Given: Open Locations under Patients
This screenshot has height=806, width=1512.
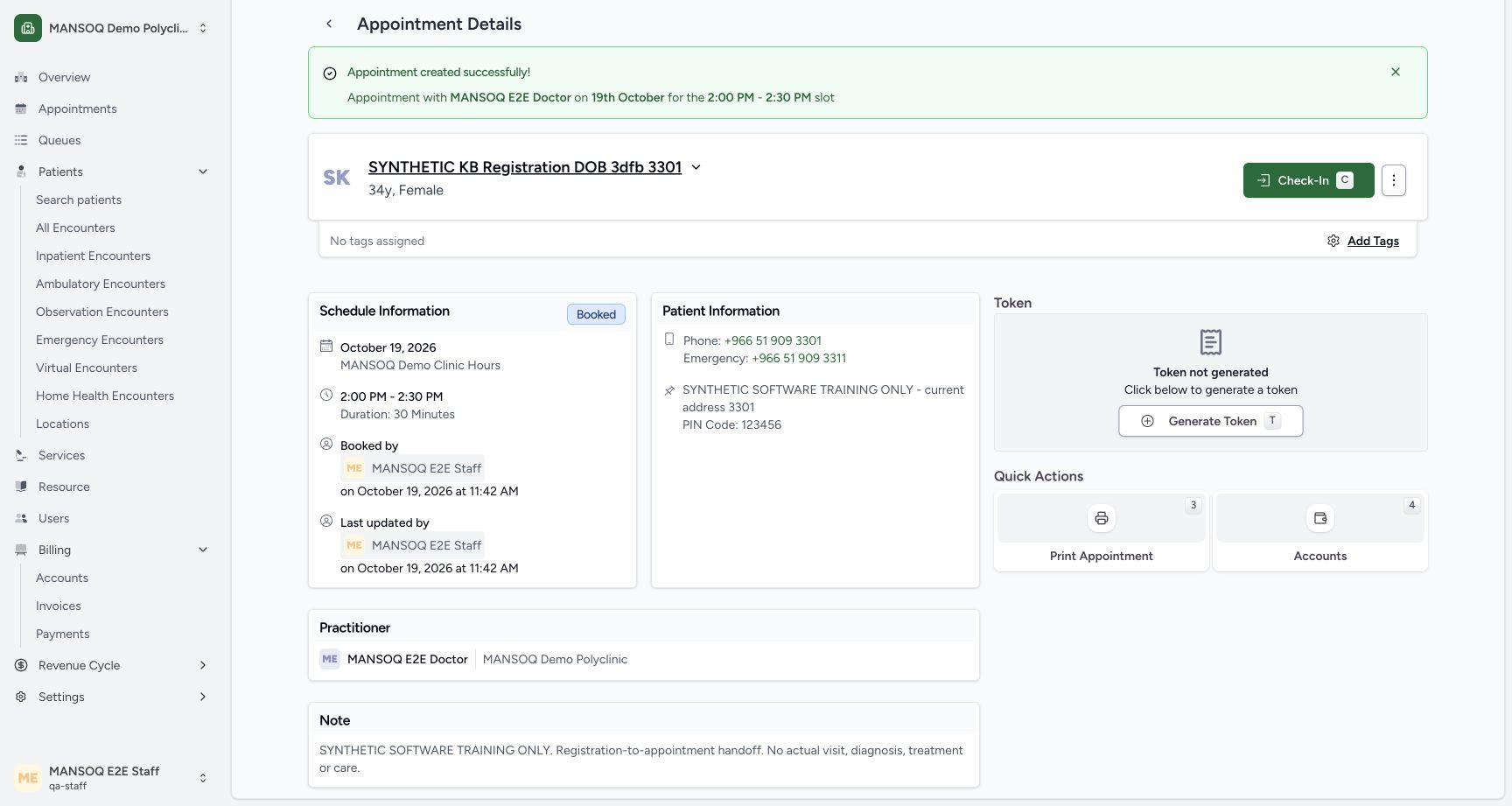Looking at the screenshot, I should [62, 424].
